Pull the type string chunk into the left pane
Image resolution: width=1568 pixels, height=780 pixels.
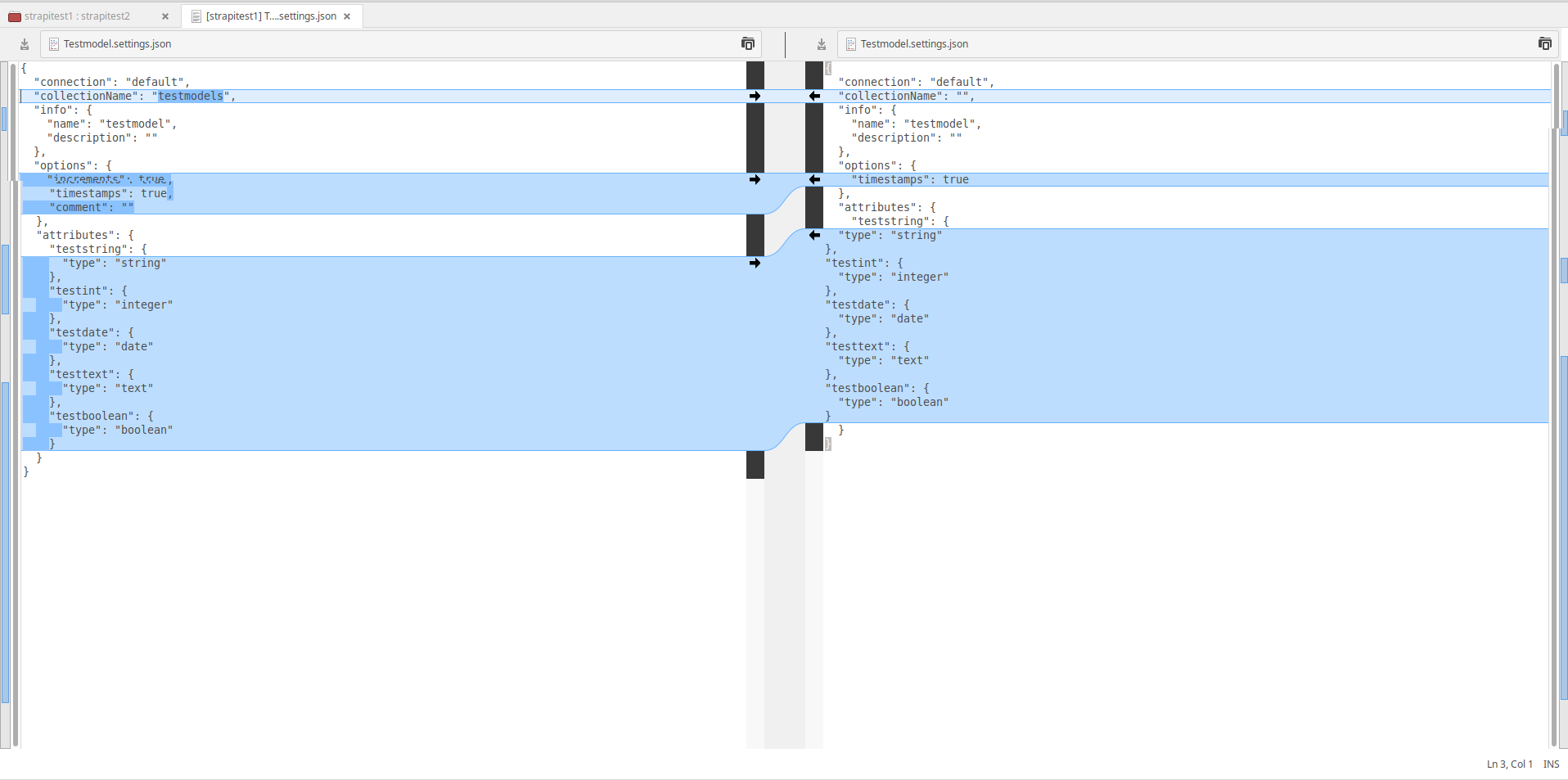[x=814, y=236]
